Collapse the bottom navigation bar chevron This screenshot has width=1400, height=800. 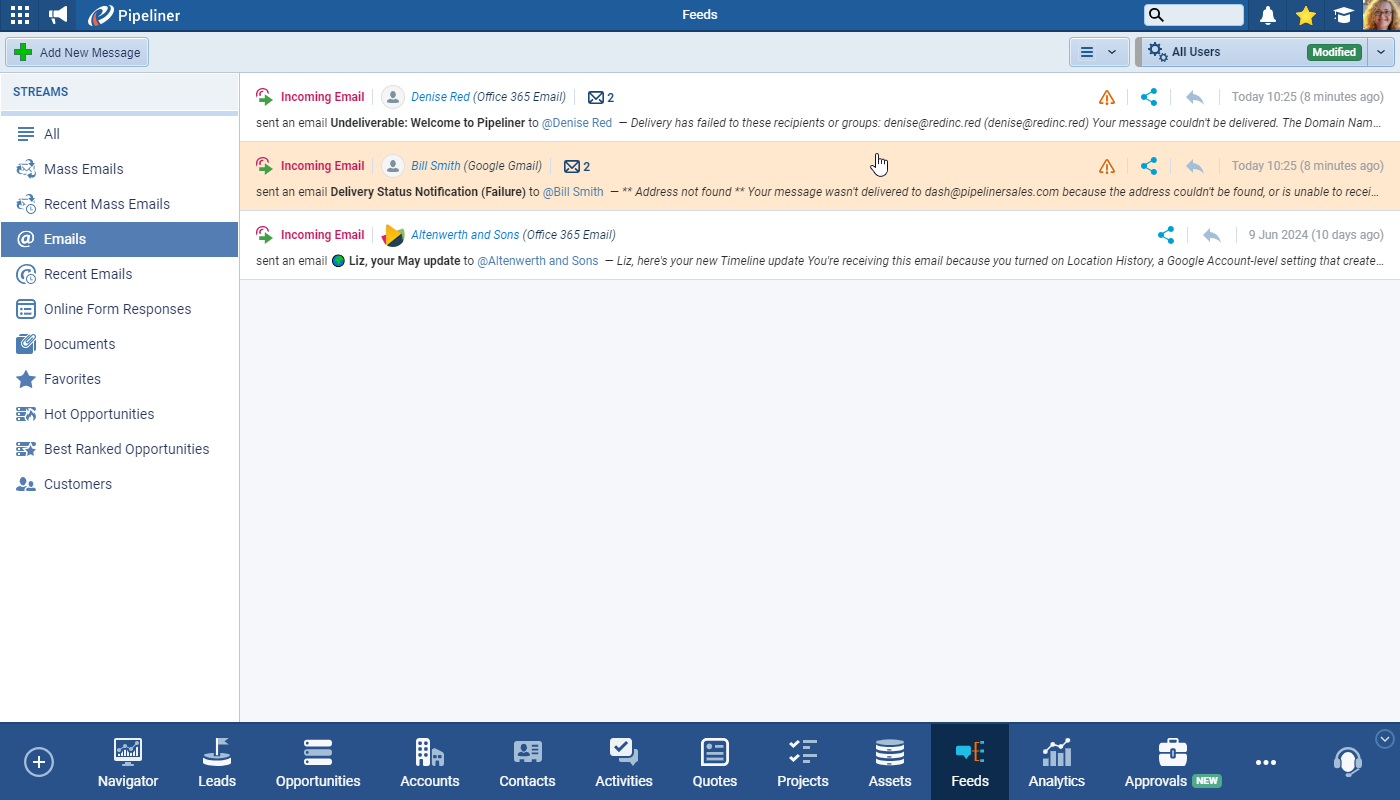point(1384,739)
